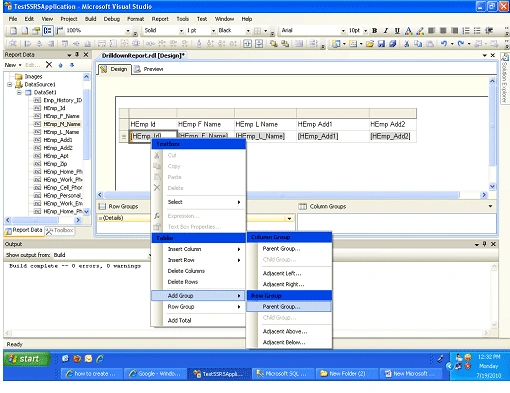The width and height of the screenshot is (510, 393).
Task: Toggle Underline formatting in the toolbar
Action: tap(397, 31)
